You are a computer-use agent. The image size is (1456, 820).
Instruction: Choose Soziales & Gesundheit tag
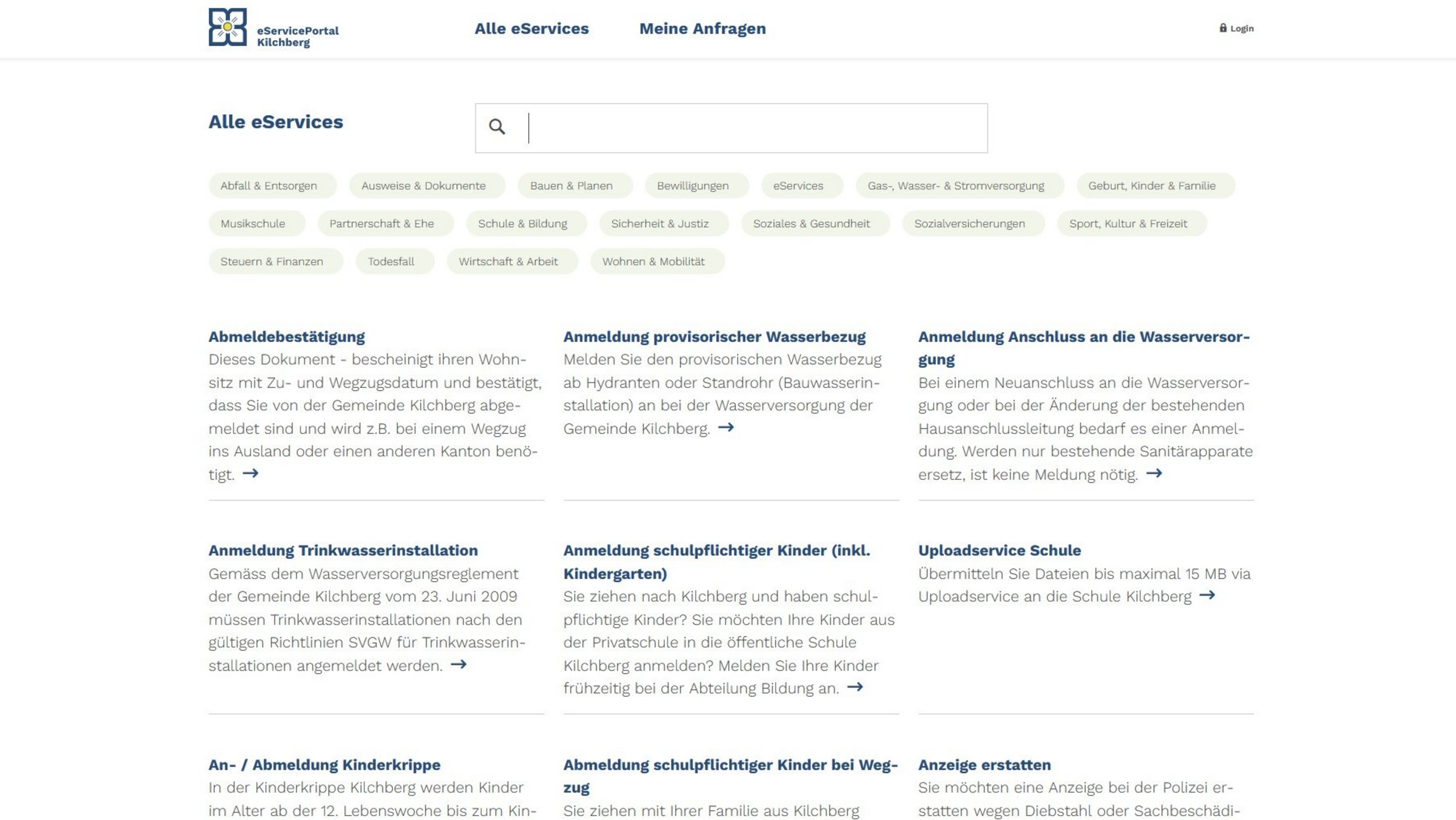point(816,223)
